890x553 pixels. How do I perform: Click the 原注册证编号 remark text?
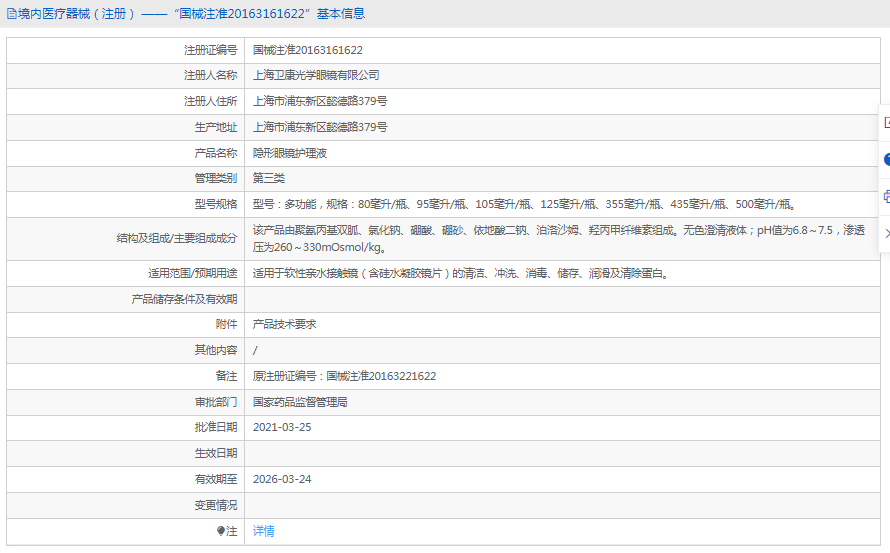pos(344,377)
